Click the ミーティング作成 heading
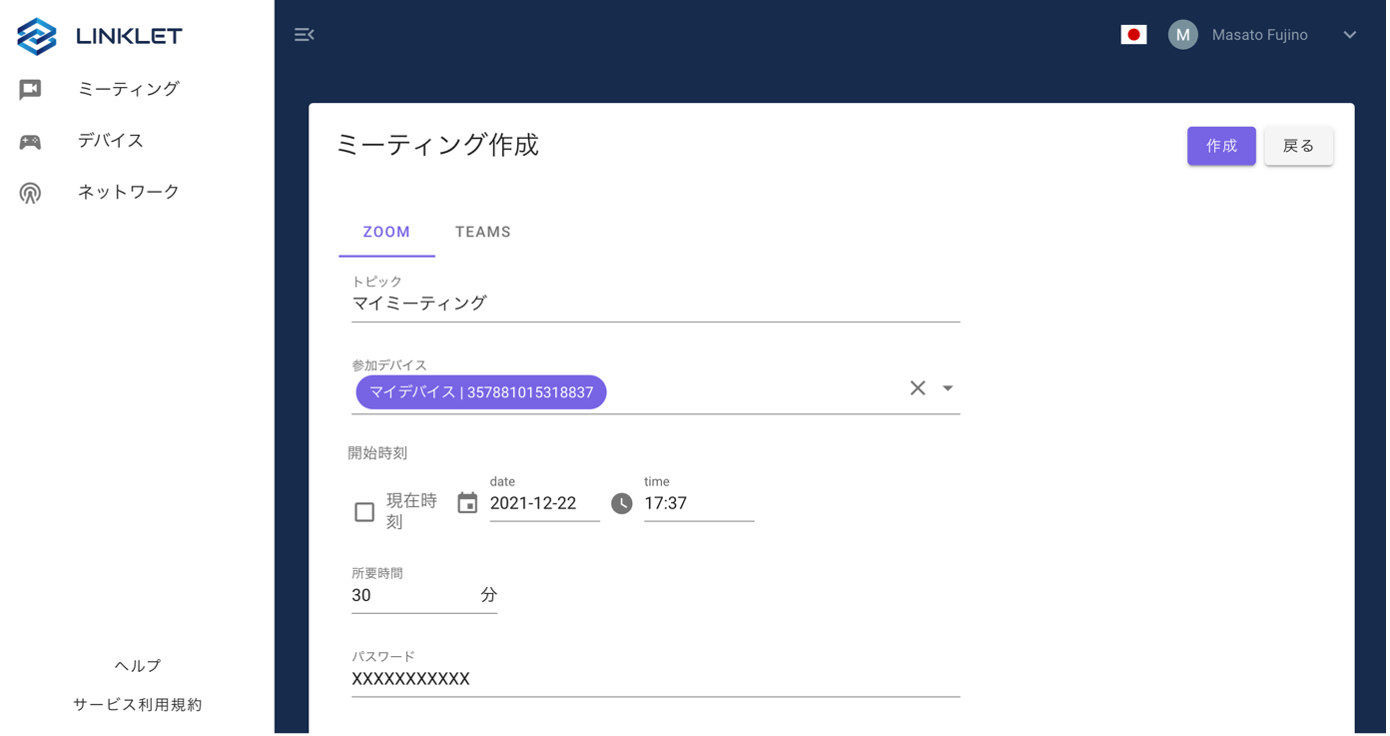This screenshot has height=736, width=1390. [437, 146]
